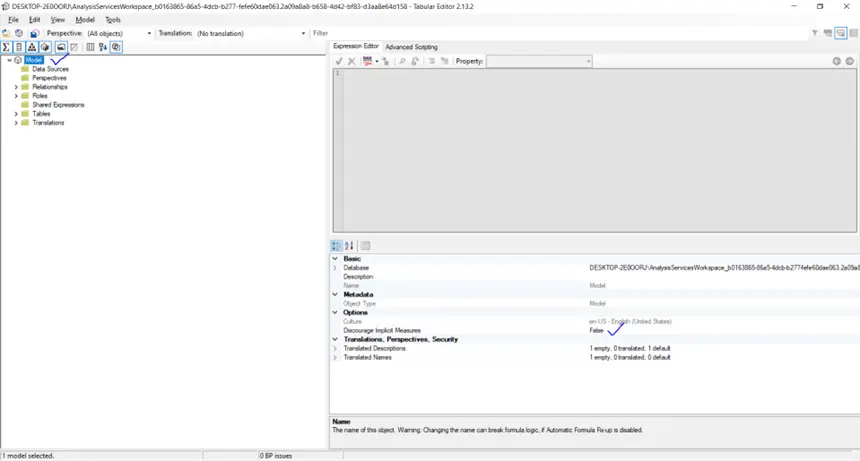The width and height of the screenshot is (860, 461).
Task: Expand the Translated Descriptions property
Action: pos(335,349)
